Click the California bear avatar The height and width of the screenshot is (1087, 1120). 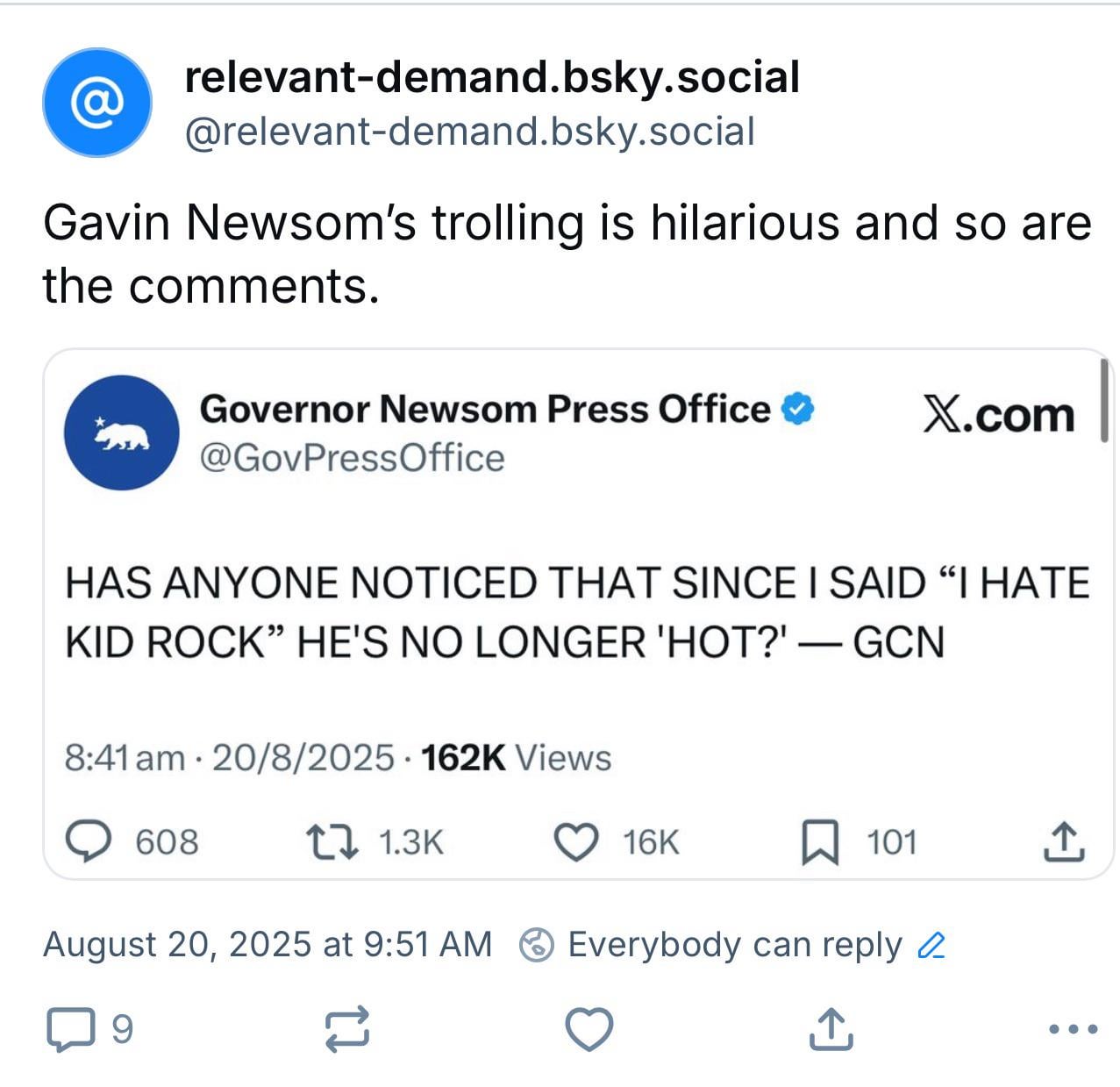[x=121, y=433]
